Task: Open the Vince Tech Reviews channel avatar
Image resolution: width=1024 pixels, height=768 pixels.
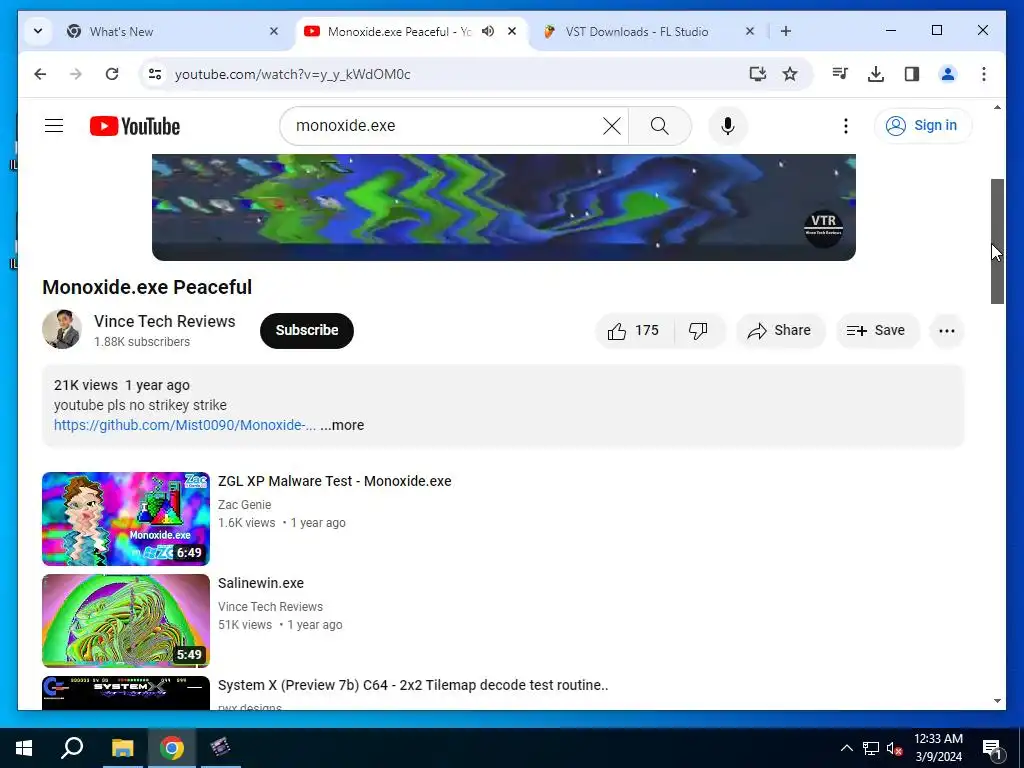Action: coord(61,329)
